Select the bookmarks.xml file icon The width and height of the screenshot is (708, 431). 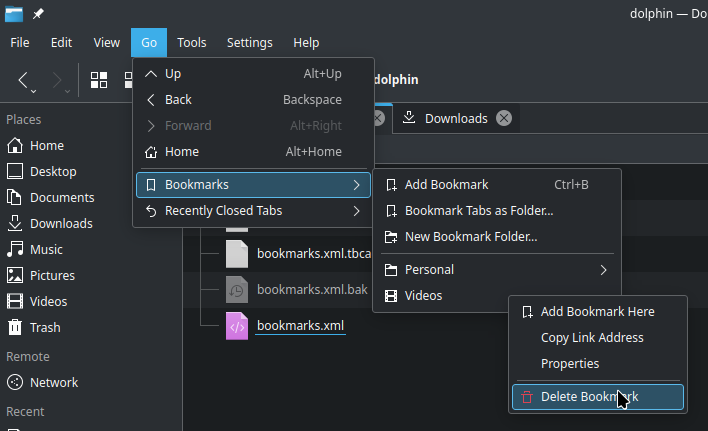237,326
